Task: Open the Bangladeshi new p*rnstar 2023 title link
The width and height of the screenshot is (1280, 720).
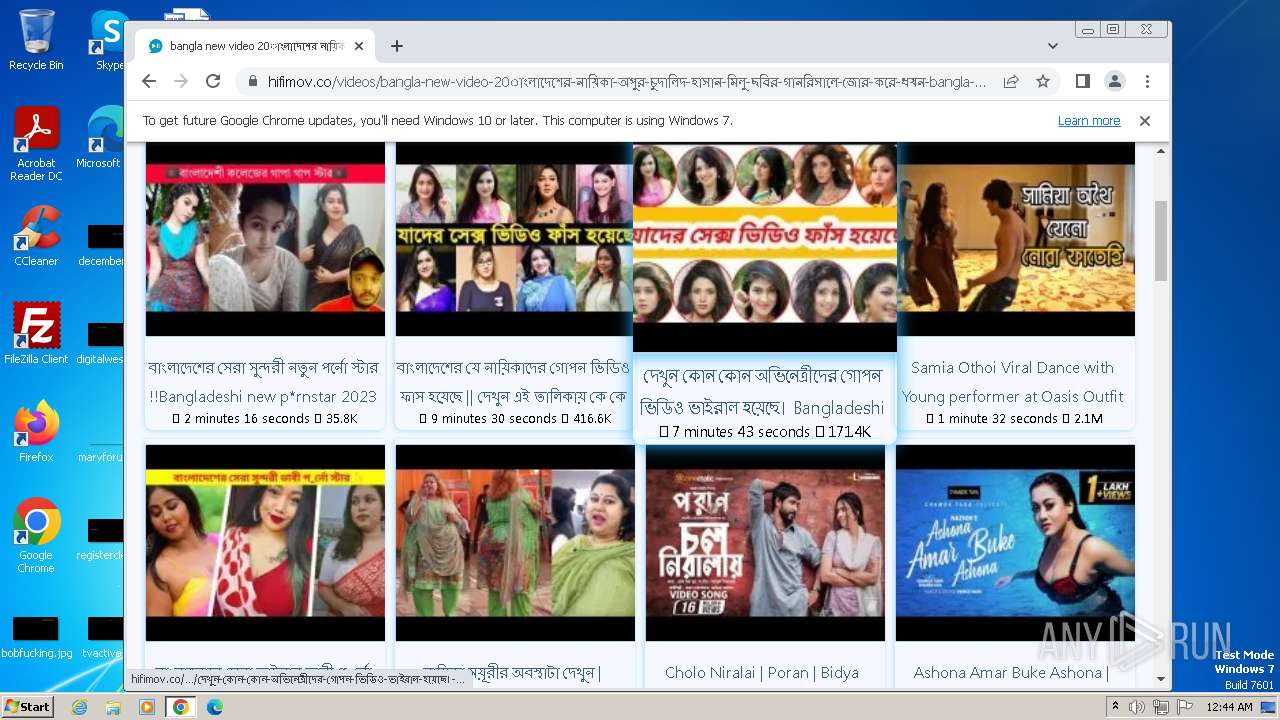Action: pos(263,382)
